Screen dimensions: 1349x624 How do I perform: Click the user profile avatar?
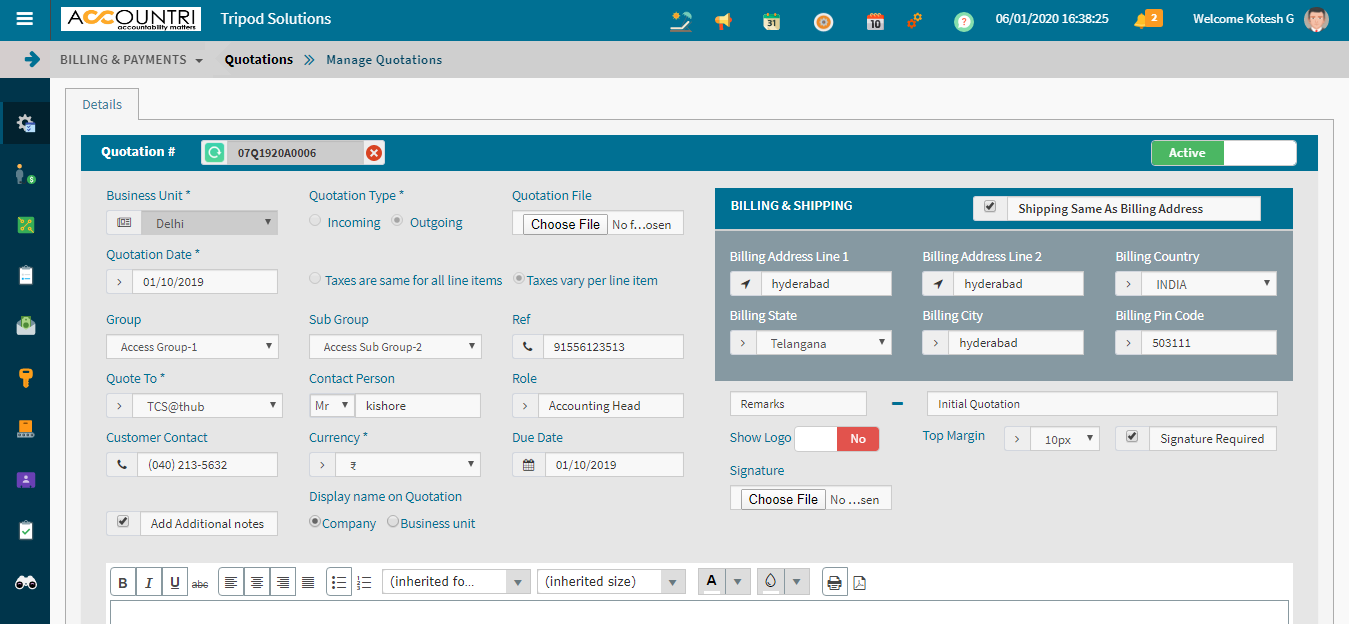tap(1316, 19)
